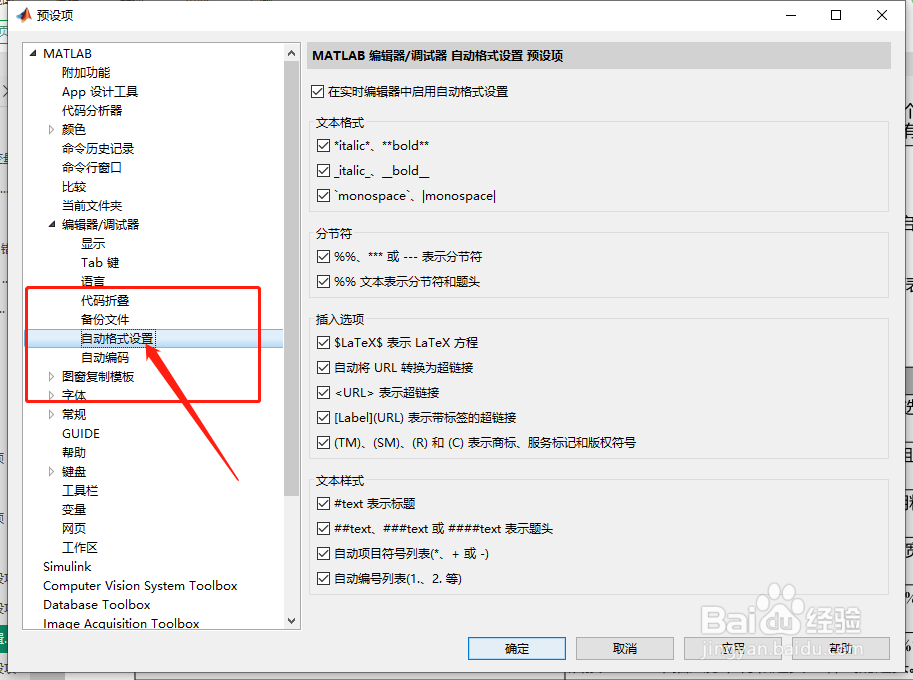Click the MATLAB logo icon in title bar

pyautogui.click(x=24, y=15)
